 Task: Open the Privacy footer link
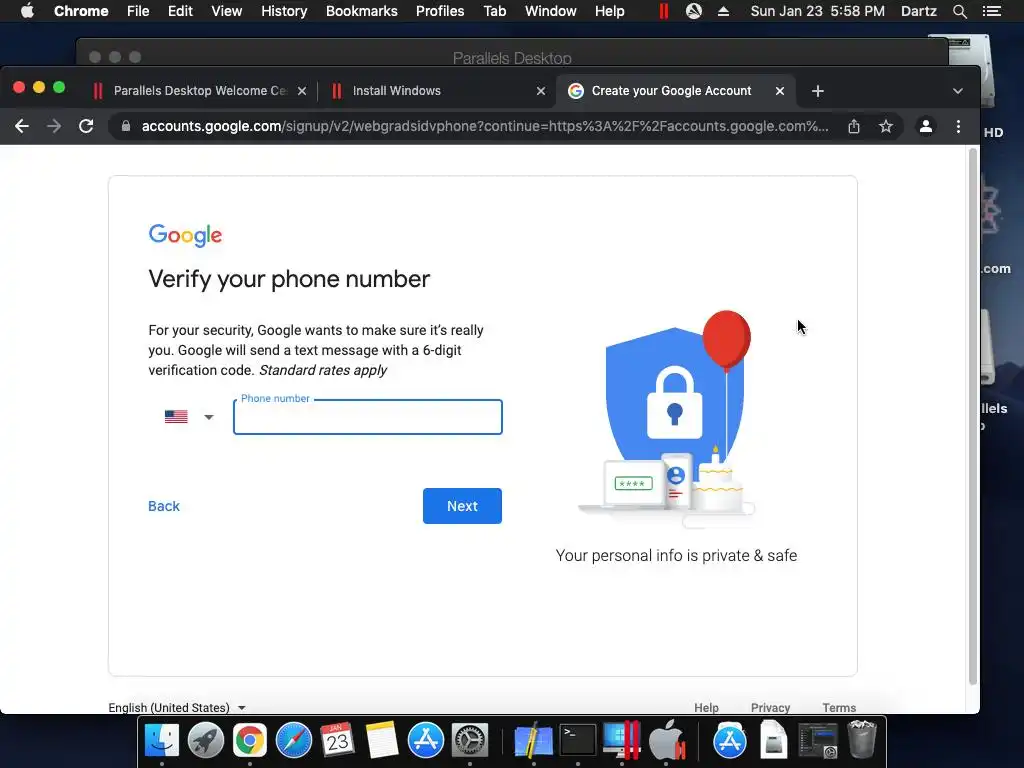coord(770,707)
